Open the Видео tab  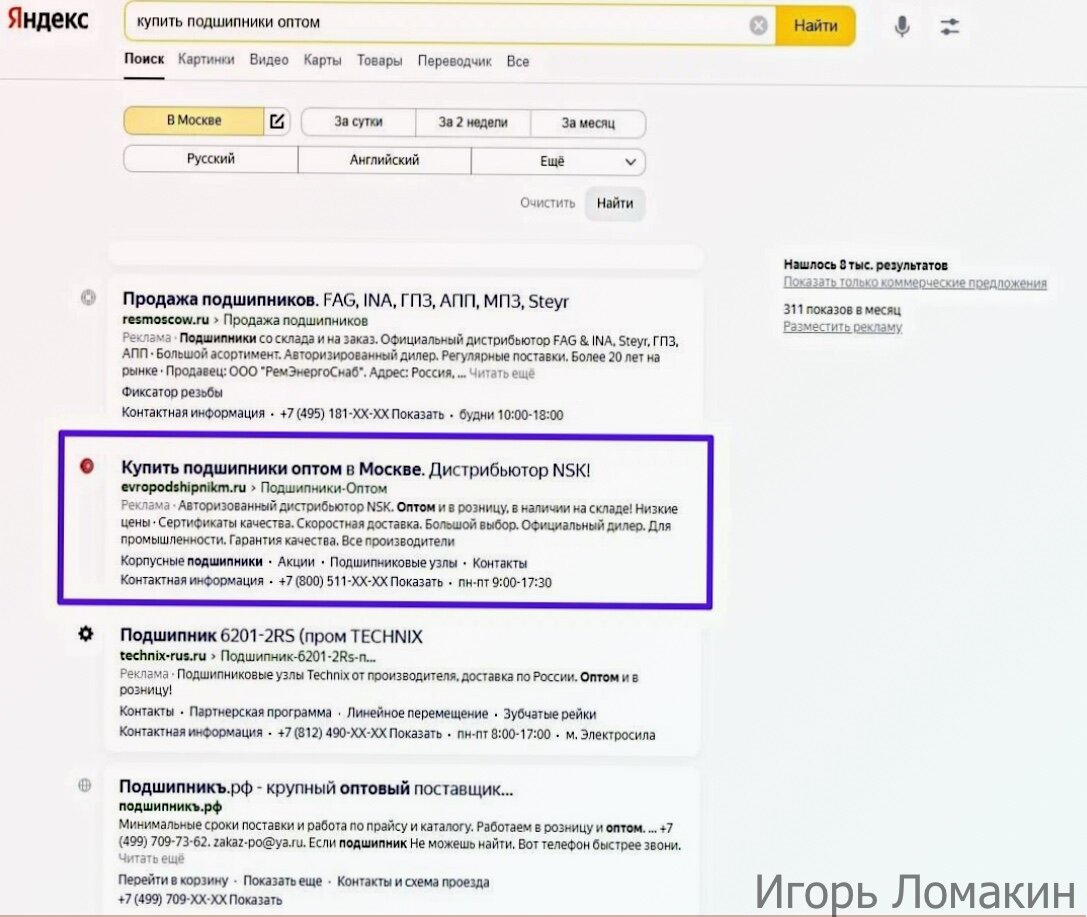point(269,60)
